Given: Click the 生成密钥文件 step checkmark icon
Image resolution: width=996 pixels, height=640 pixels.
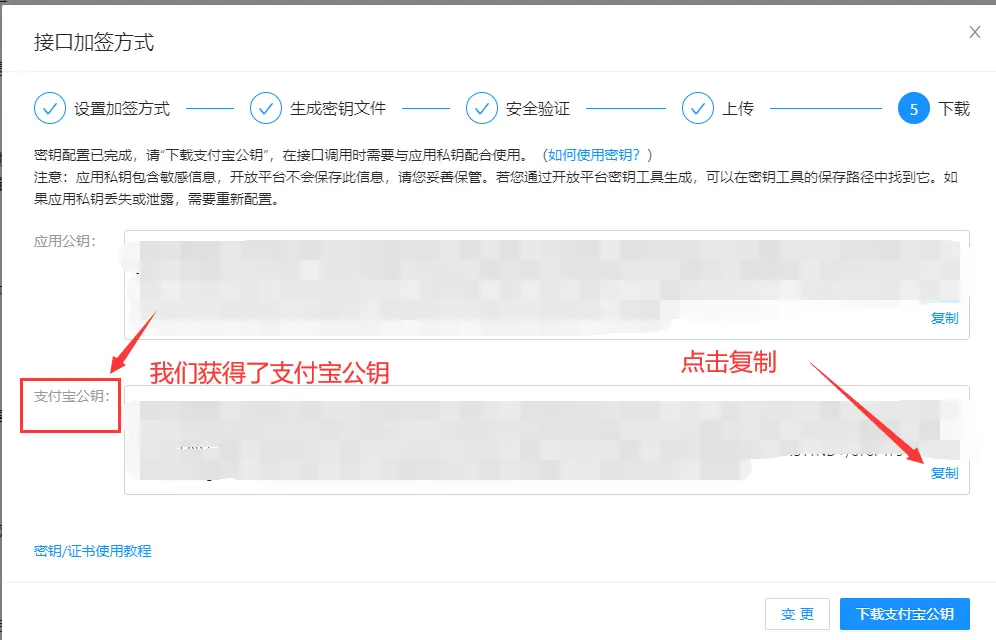Looking at the screenshot, I should pos(267,107).
